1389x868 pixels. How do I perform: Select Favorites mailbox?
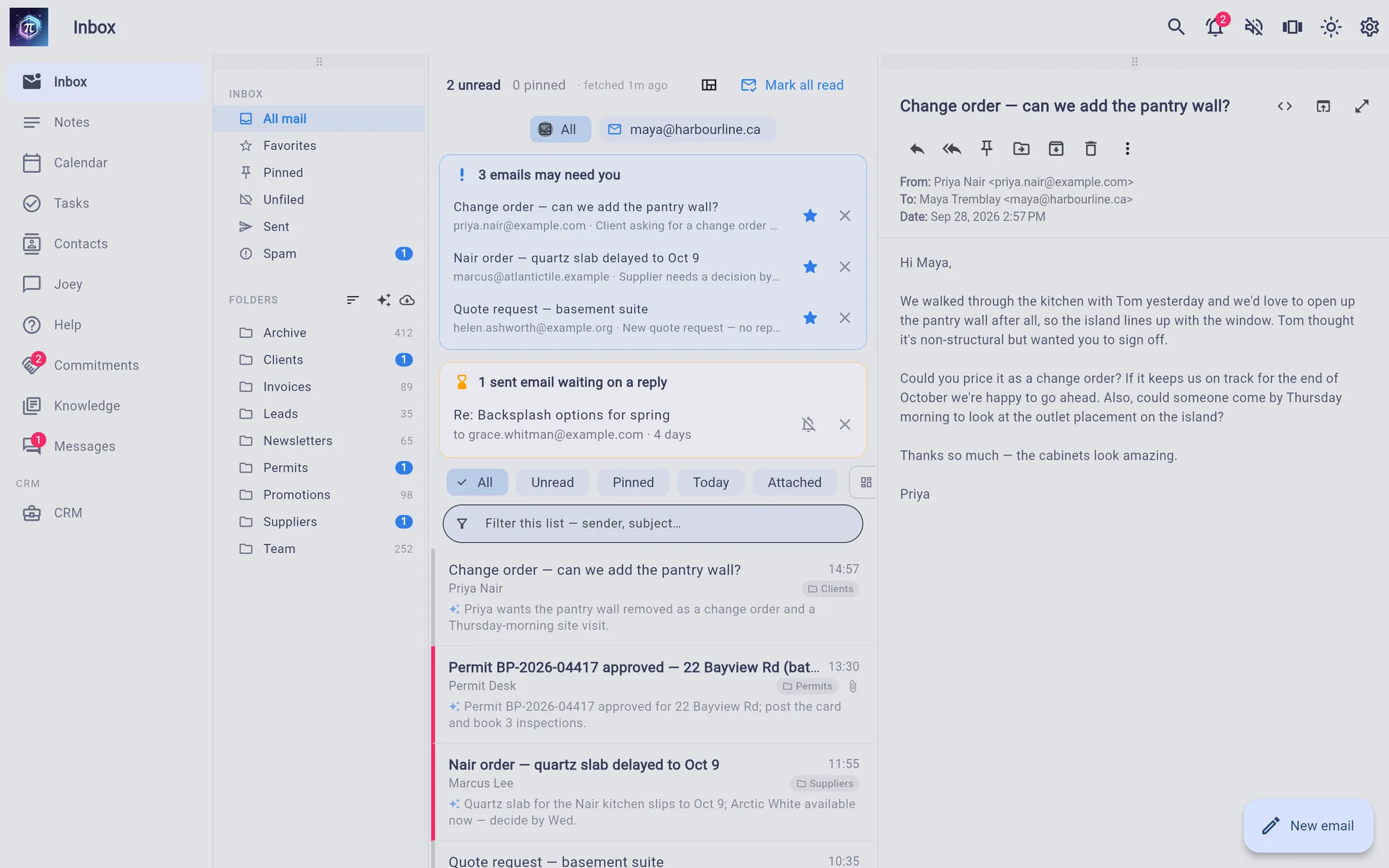coord(319,146)
